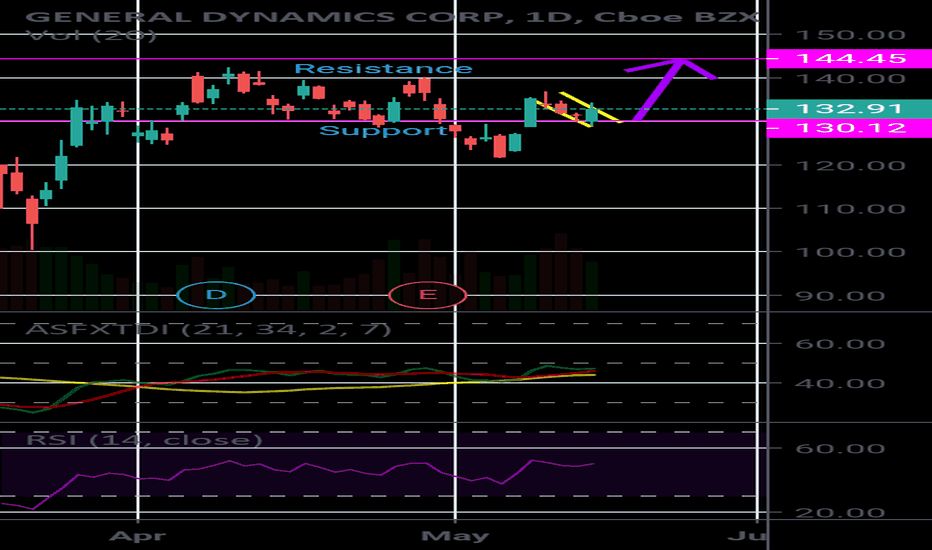Click the 120.00 price axis label
932x550 pixels.
851,165
